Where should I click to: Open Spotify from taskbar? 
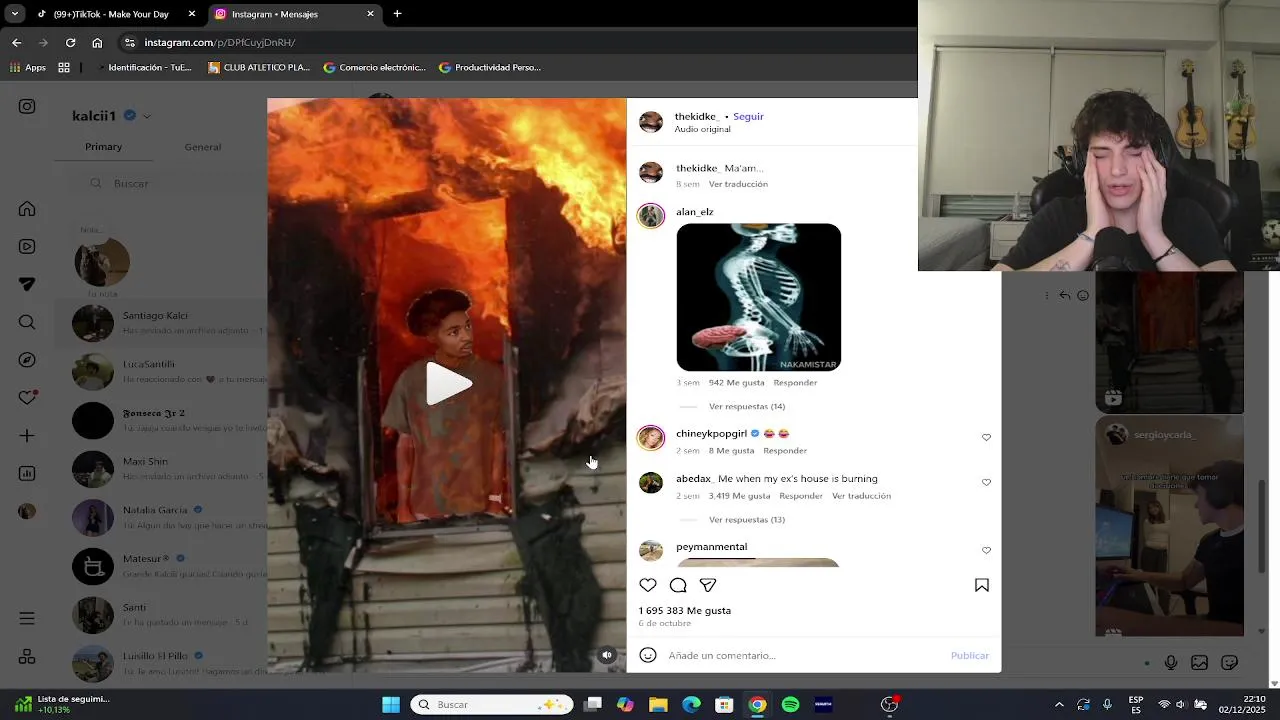pos(790,705)
